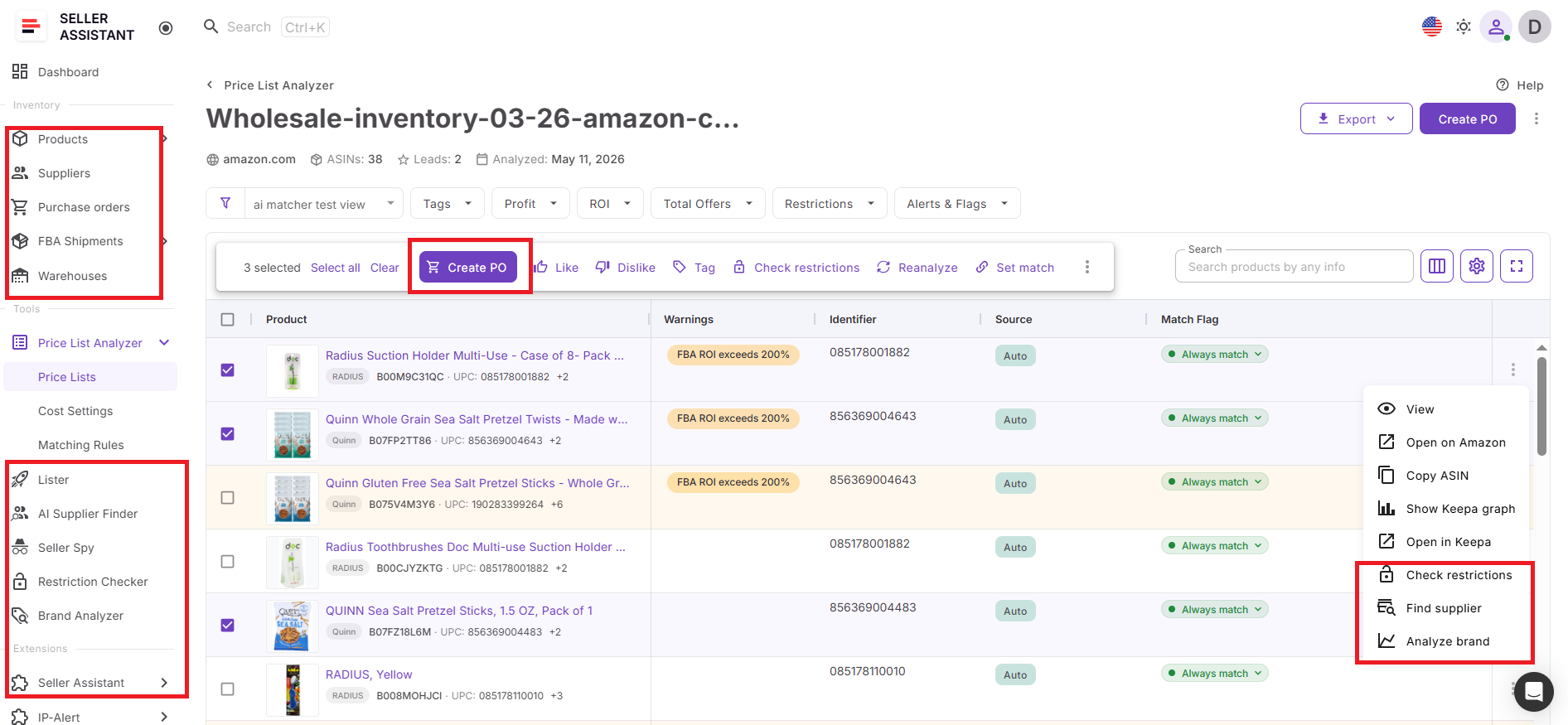
Task: Clear the current selection
Action: 385,268
